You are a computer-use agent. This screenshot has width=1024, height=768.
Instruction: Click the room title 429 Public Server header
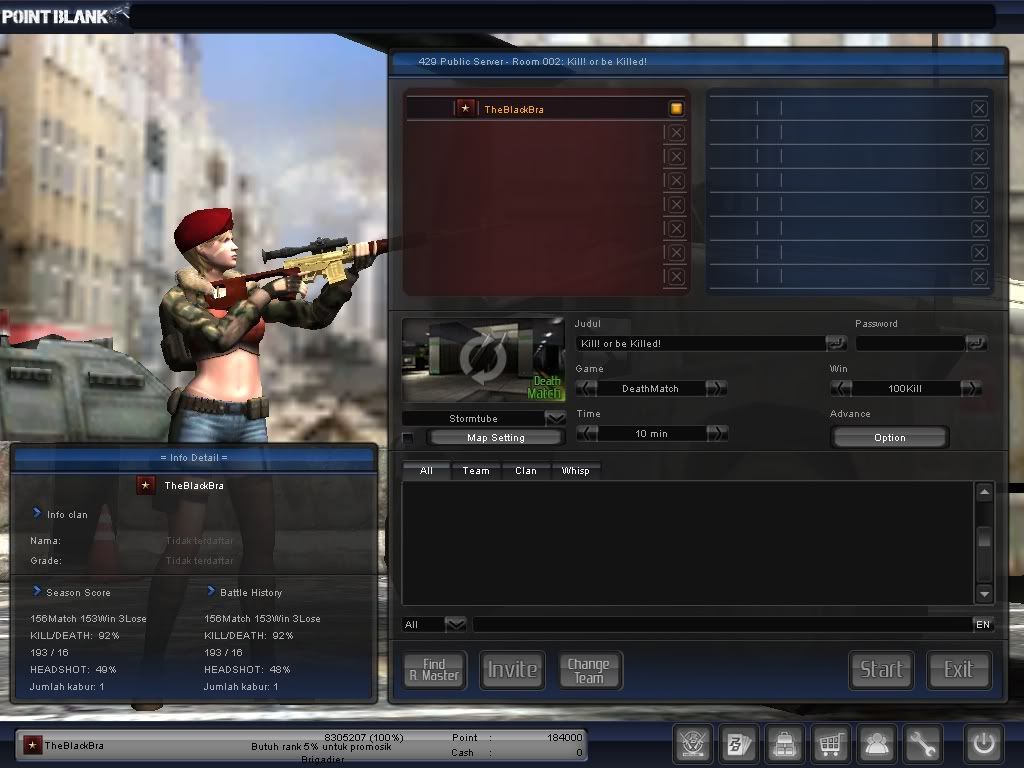(x=532, y=61)
